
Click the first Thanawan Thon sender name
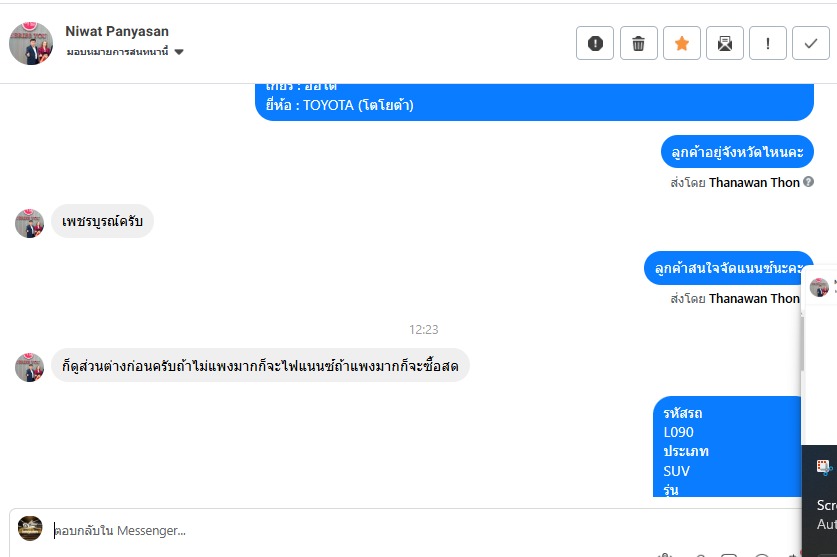(x=754, y=183)
